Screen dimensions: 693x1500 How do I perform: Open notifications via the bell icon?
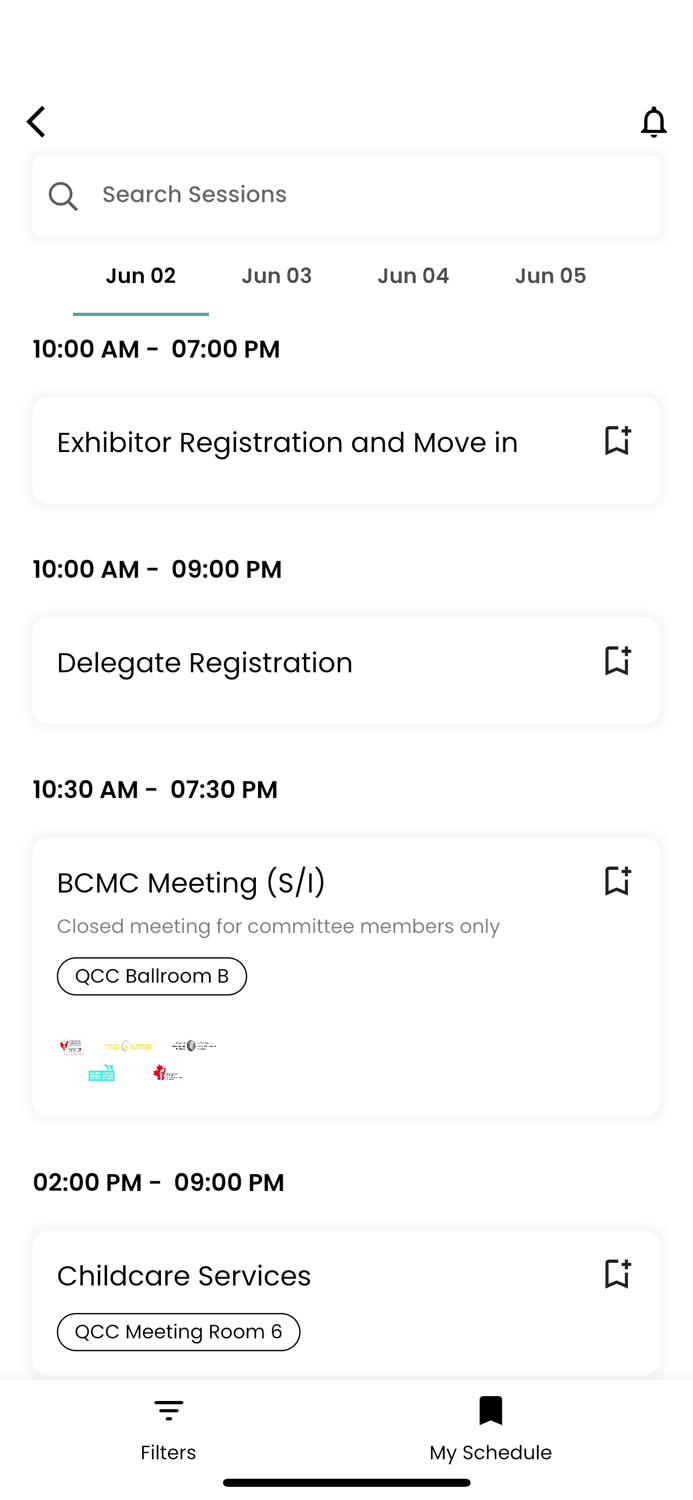tap(654, 122)
